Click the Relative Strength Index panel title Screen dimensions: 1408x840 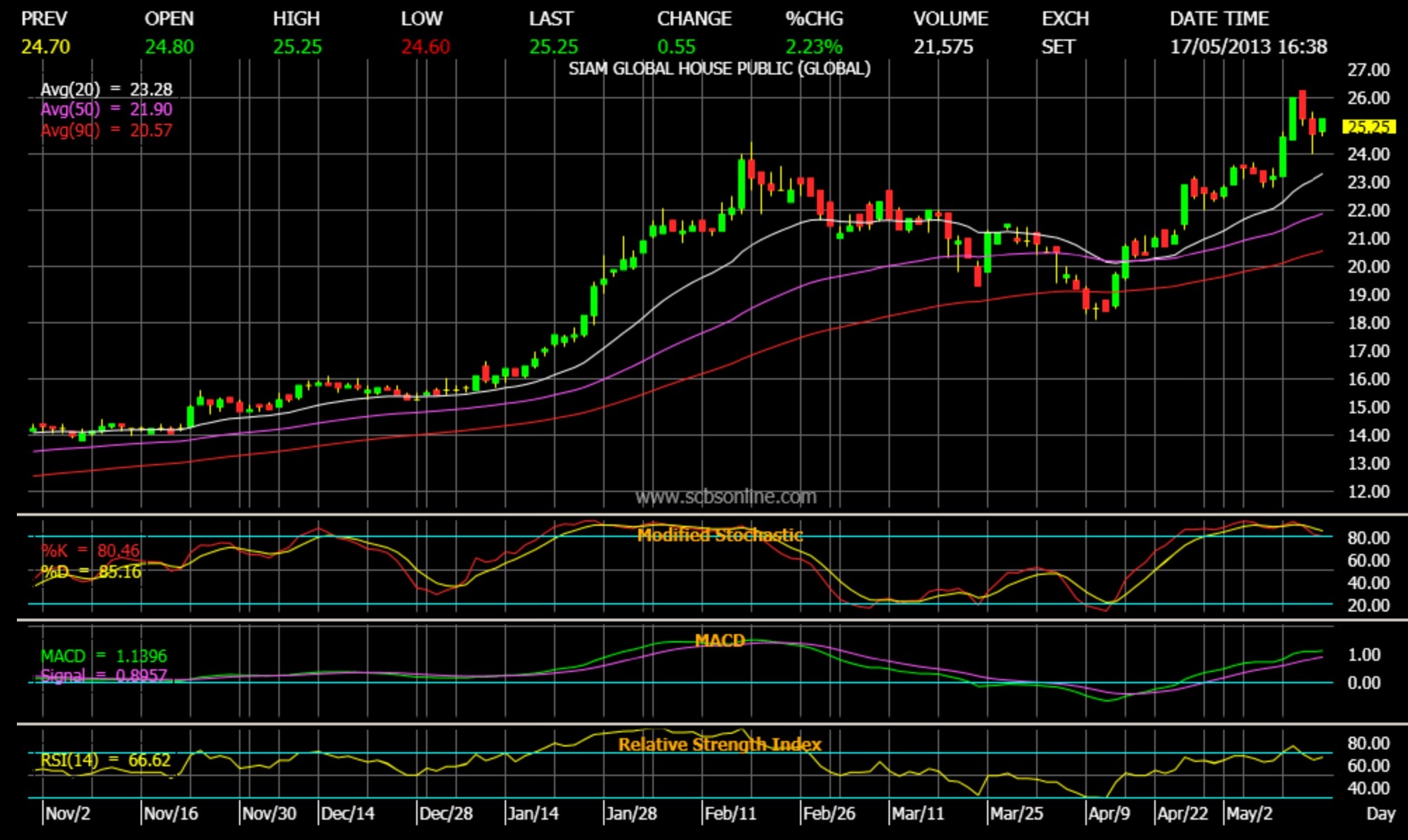[x=720, y=744]
